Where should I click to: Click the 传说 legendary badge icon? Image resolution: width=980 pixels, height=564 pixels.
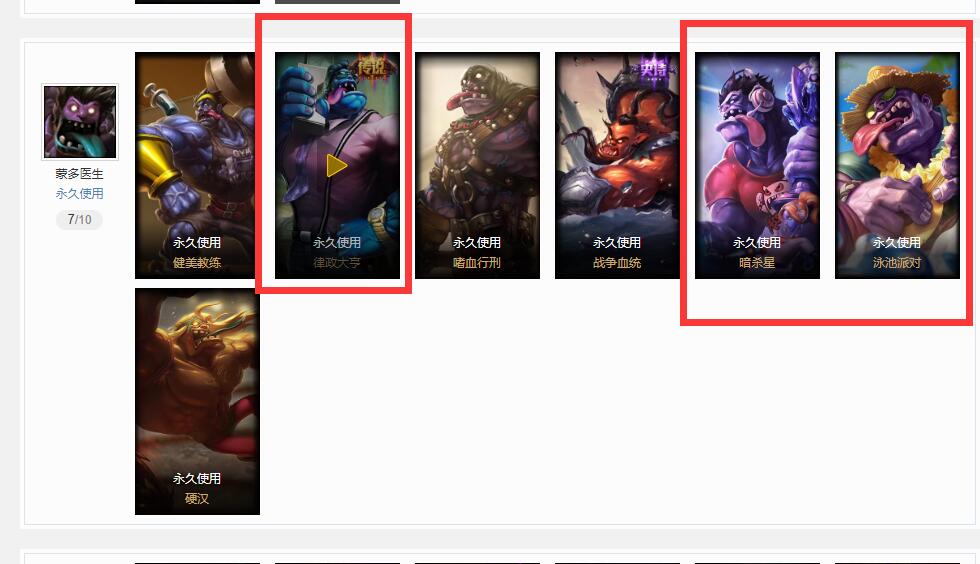pyautogui.click(x=373, y=66)
